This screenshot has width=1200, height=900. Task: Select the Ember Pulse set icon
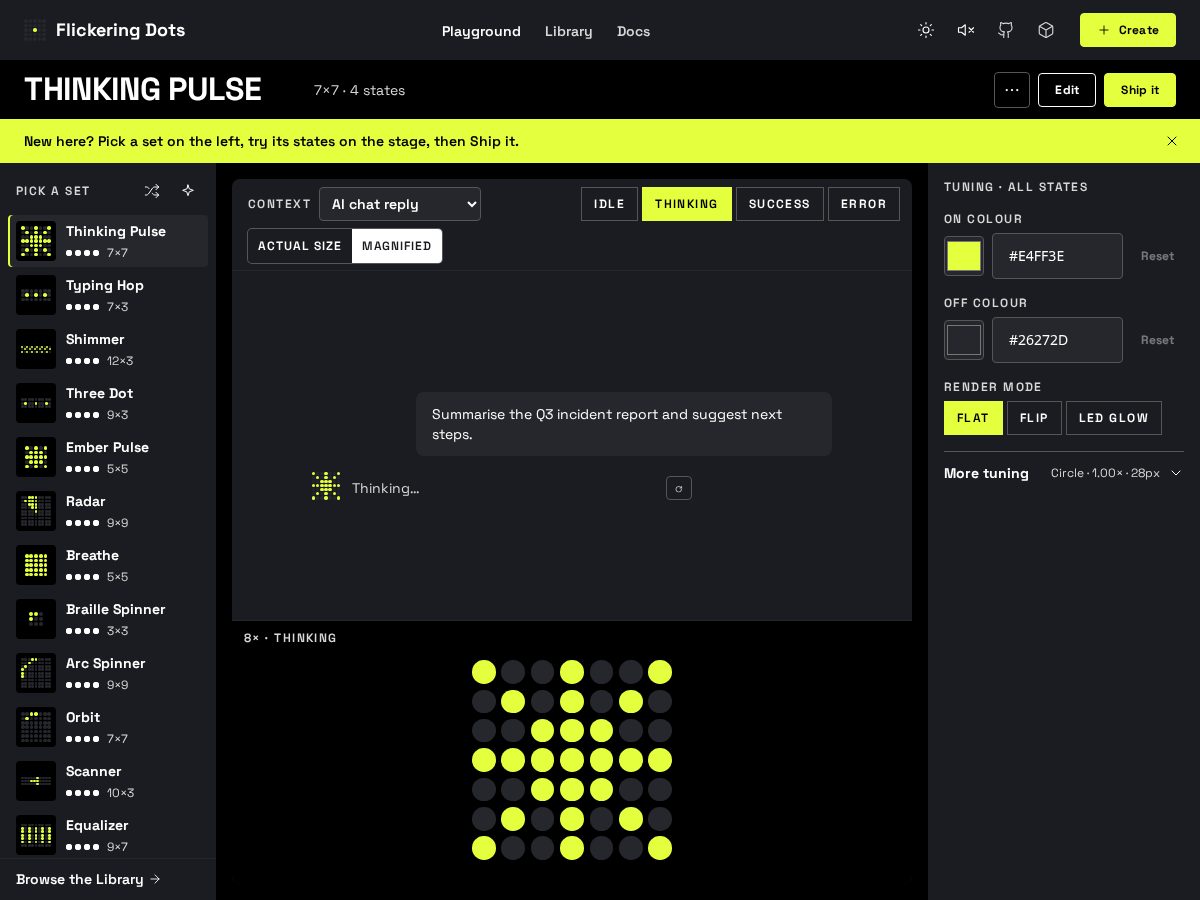[36, 457]
